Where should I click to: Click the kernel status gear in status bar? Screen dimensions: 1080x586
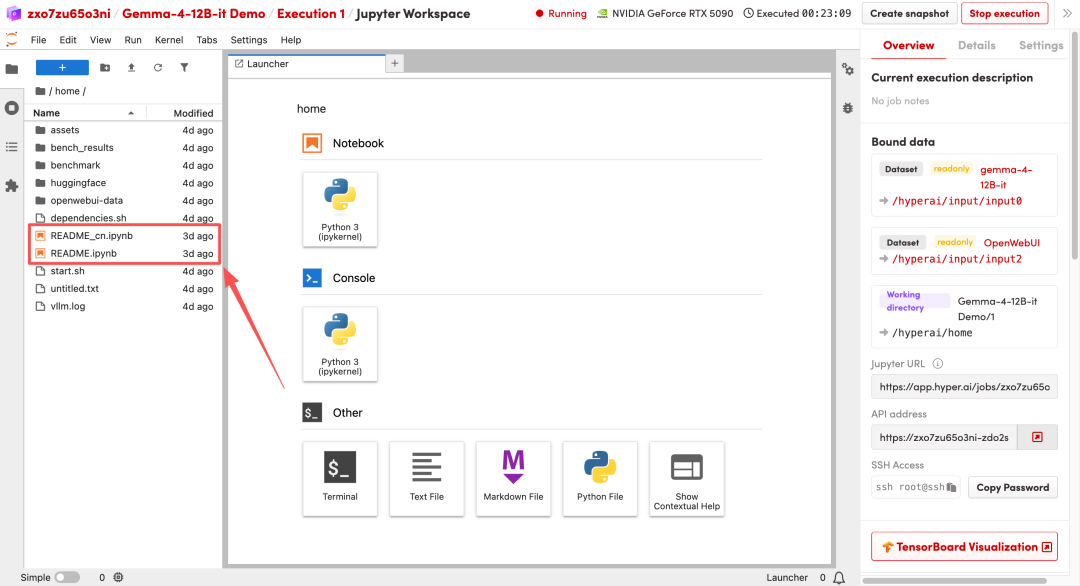click(118, 578)
